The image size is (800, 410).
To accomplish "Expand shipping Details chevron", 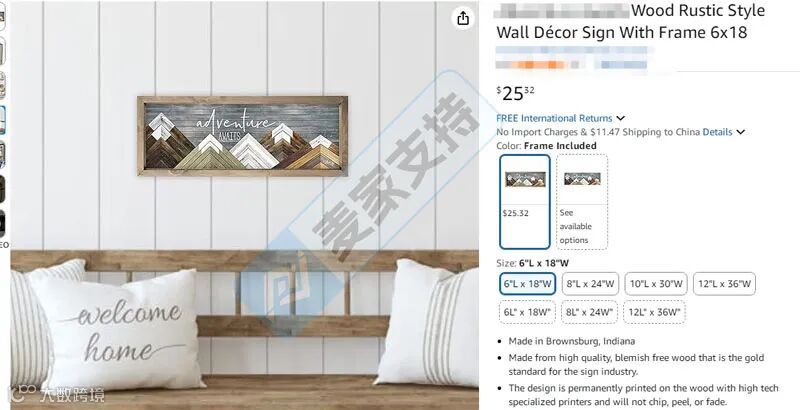I will [740, 132].
